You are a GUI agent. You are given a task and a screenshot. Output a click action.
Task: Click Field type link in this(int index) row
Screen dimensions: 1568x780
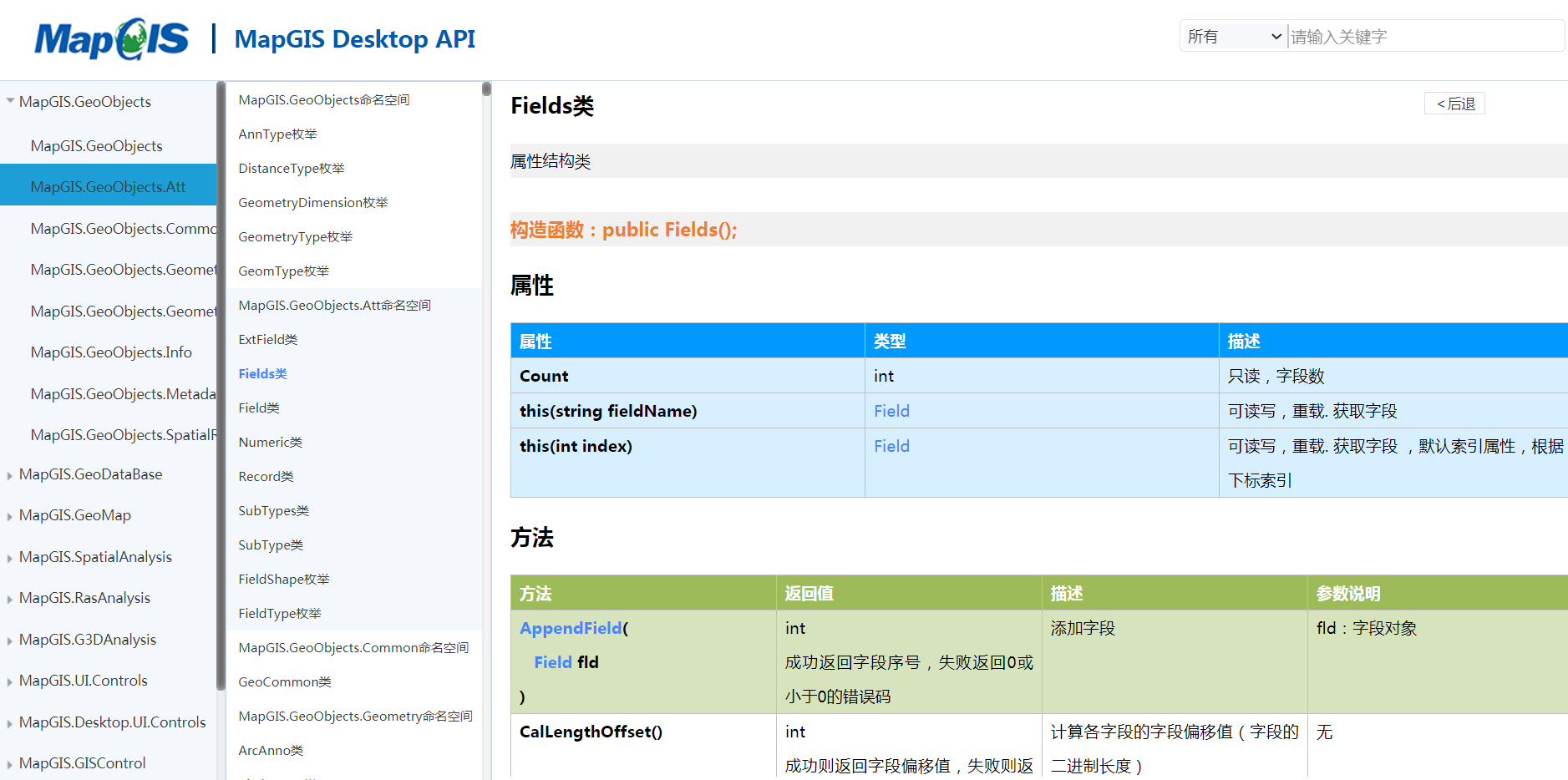891,446
